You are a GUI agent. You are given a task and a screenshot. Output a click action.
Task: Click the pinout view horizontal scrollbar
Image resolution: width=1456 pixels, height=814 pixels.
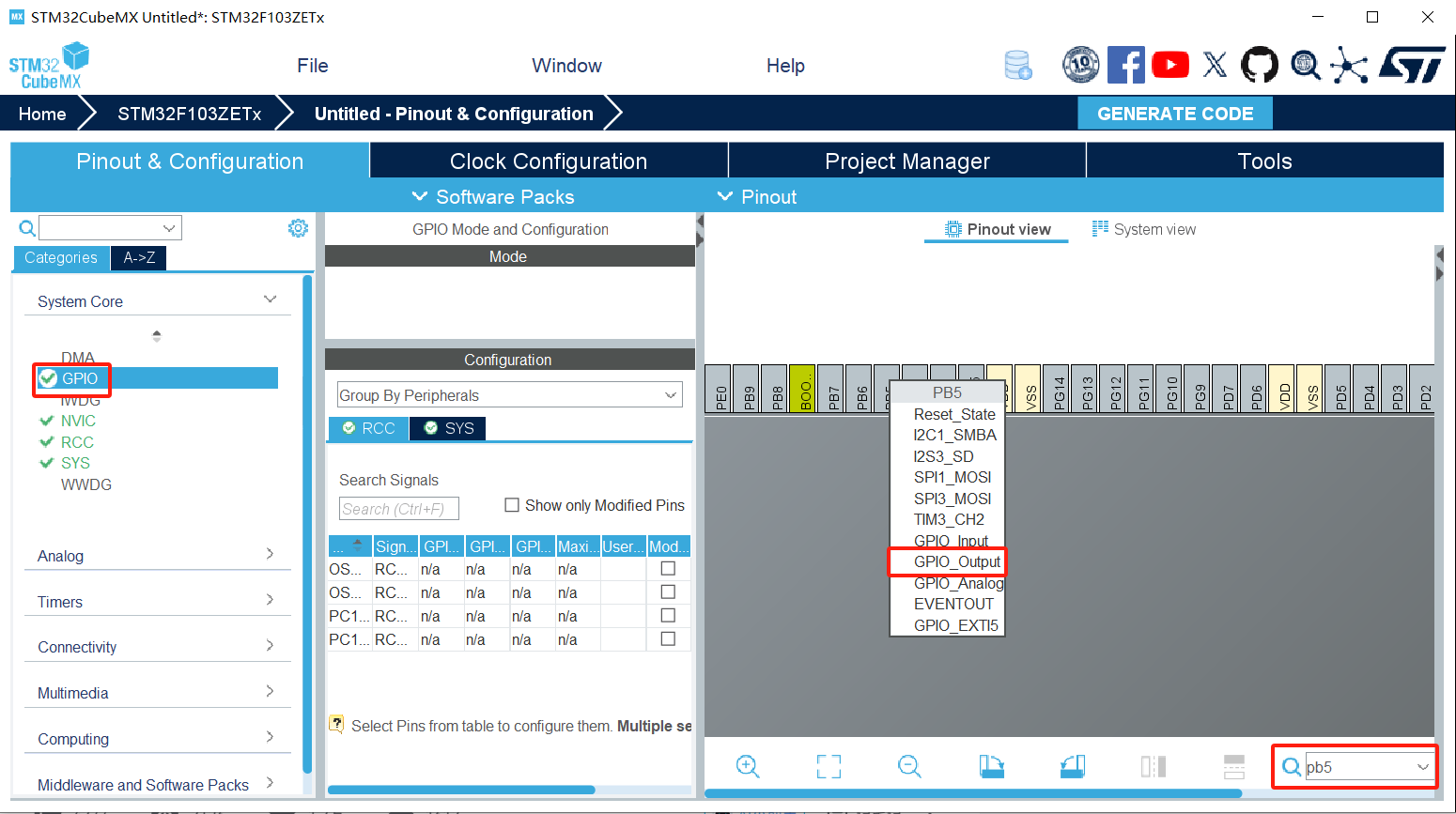[973, 793]
